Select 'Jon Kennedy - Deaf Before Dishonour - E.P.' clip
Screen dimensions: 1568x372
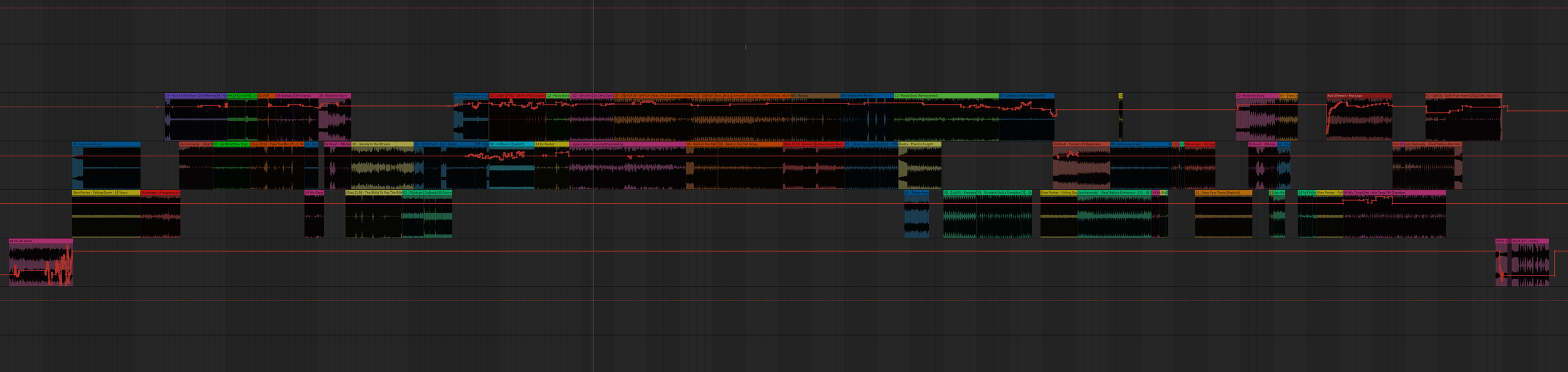coord(1114,214)
